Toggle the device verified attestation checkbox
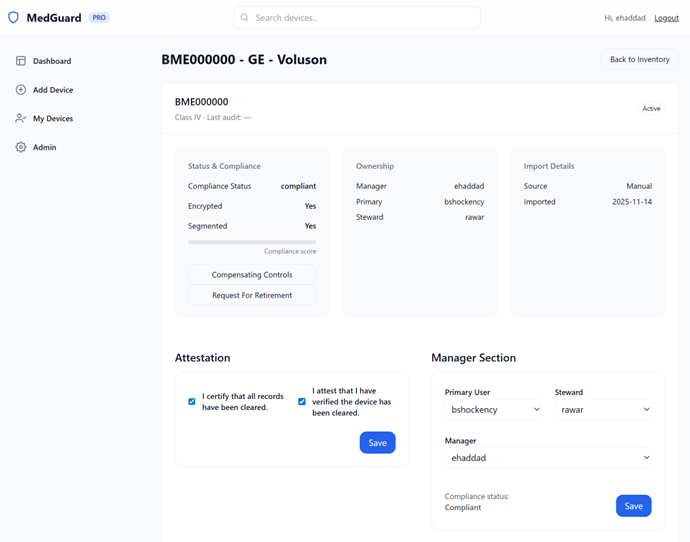This screenshot has height=542, width=690. point(302,402)
